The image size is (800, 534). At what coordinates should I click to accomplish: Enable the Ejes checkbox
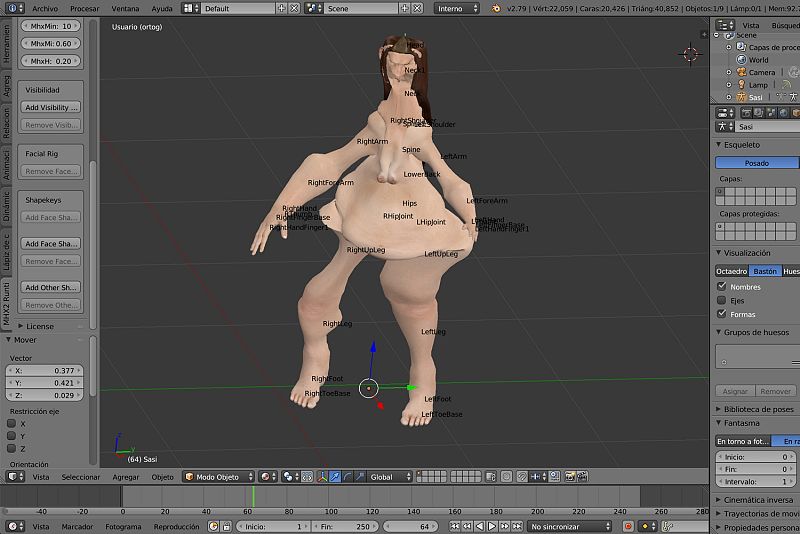click(x=722, y=300)
